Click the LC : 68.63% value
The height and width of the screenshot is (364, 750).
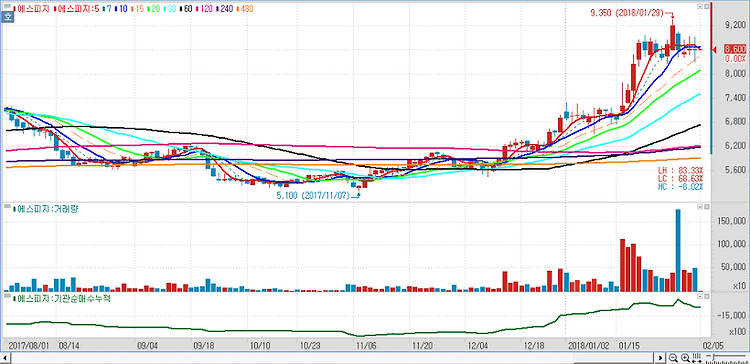[x=680, y=178]
